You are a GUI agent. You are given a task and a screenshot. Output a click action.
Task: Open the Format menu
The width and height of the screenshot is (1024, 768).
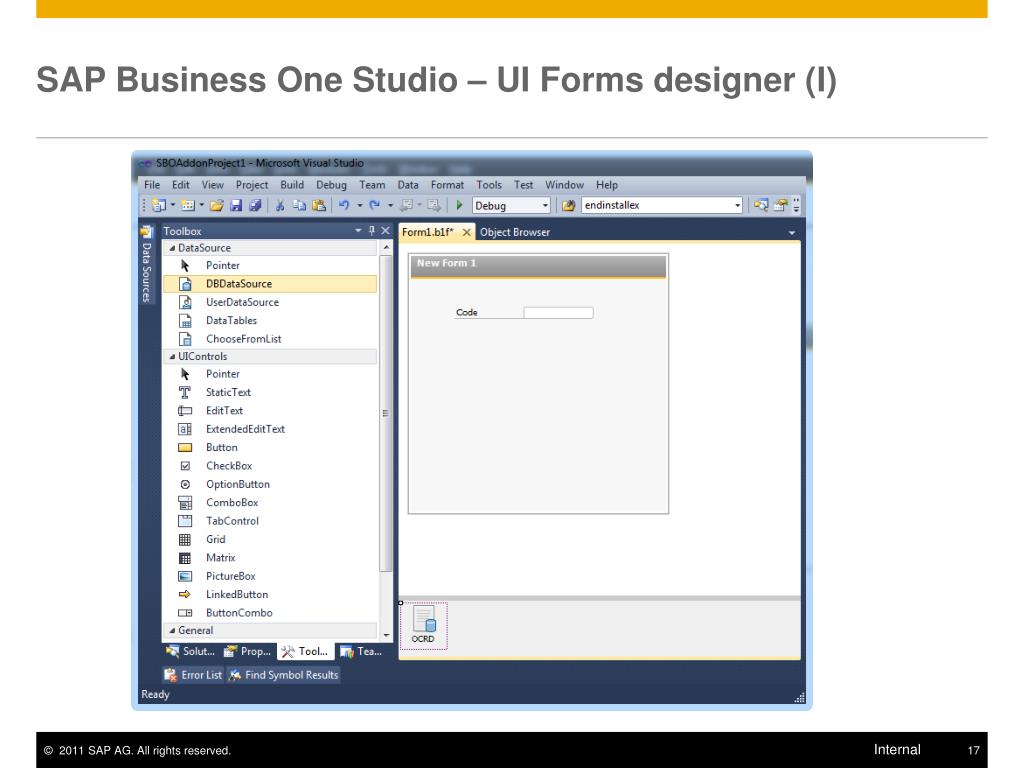click(447, 185)
